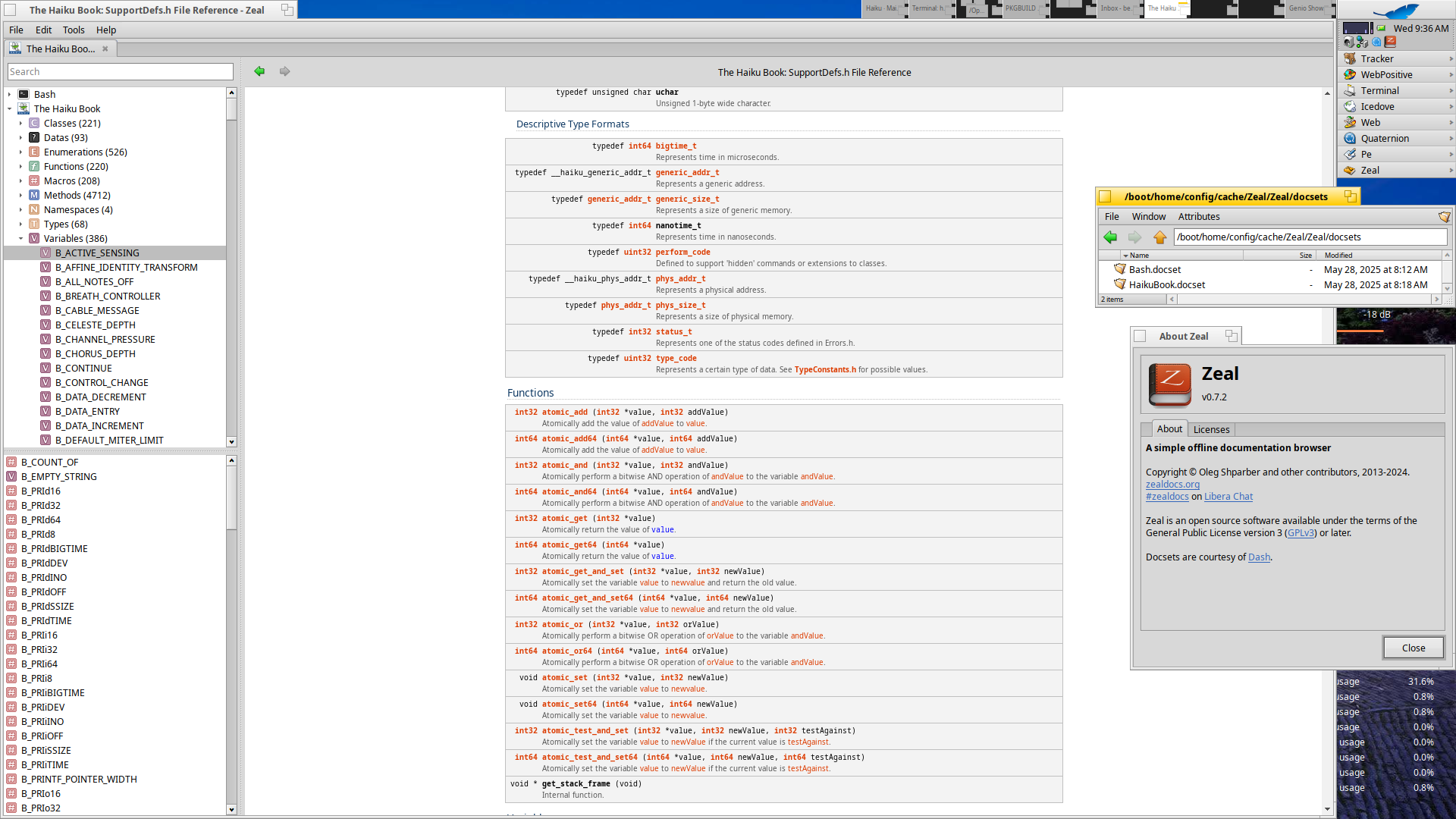Click the Datas category icon
1456x819 pixels.
pyautogui.click(x=34, y=138)
